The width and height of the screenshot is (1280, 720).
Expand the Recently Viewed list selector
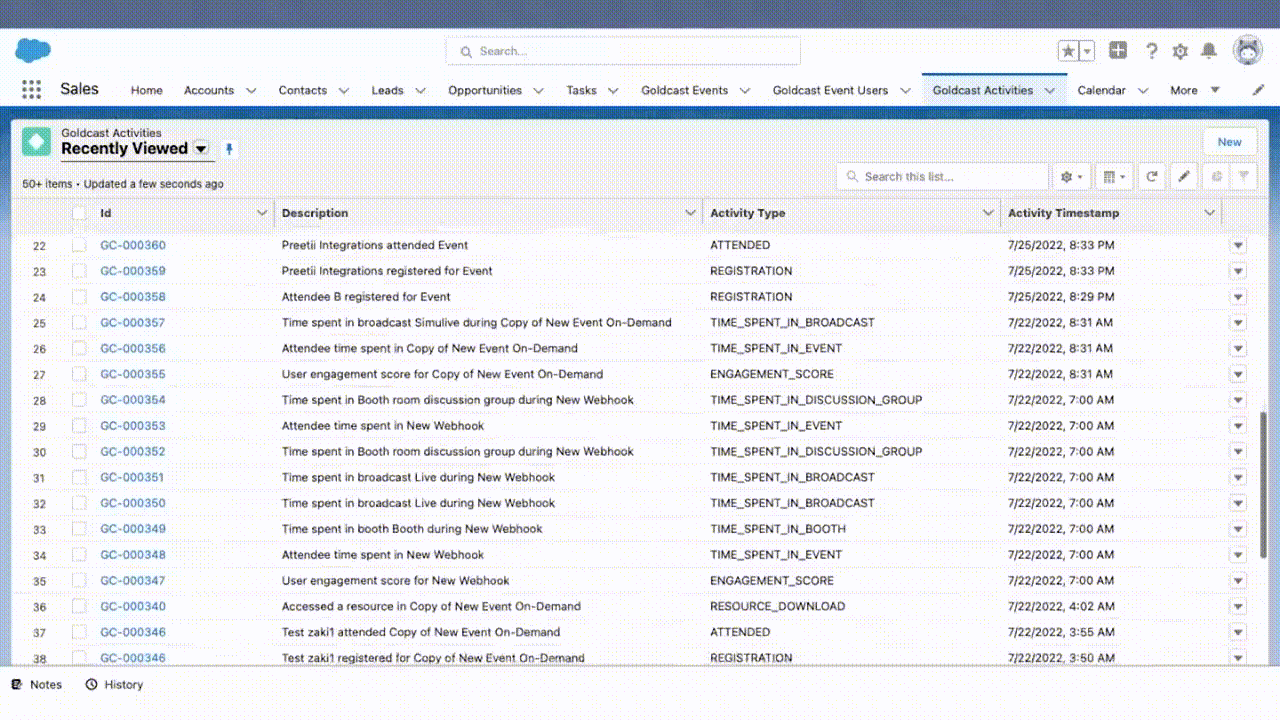pyautogui.click(x=201, y=149)
